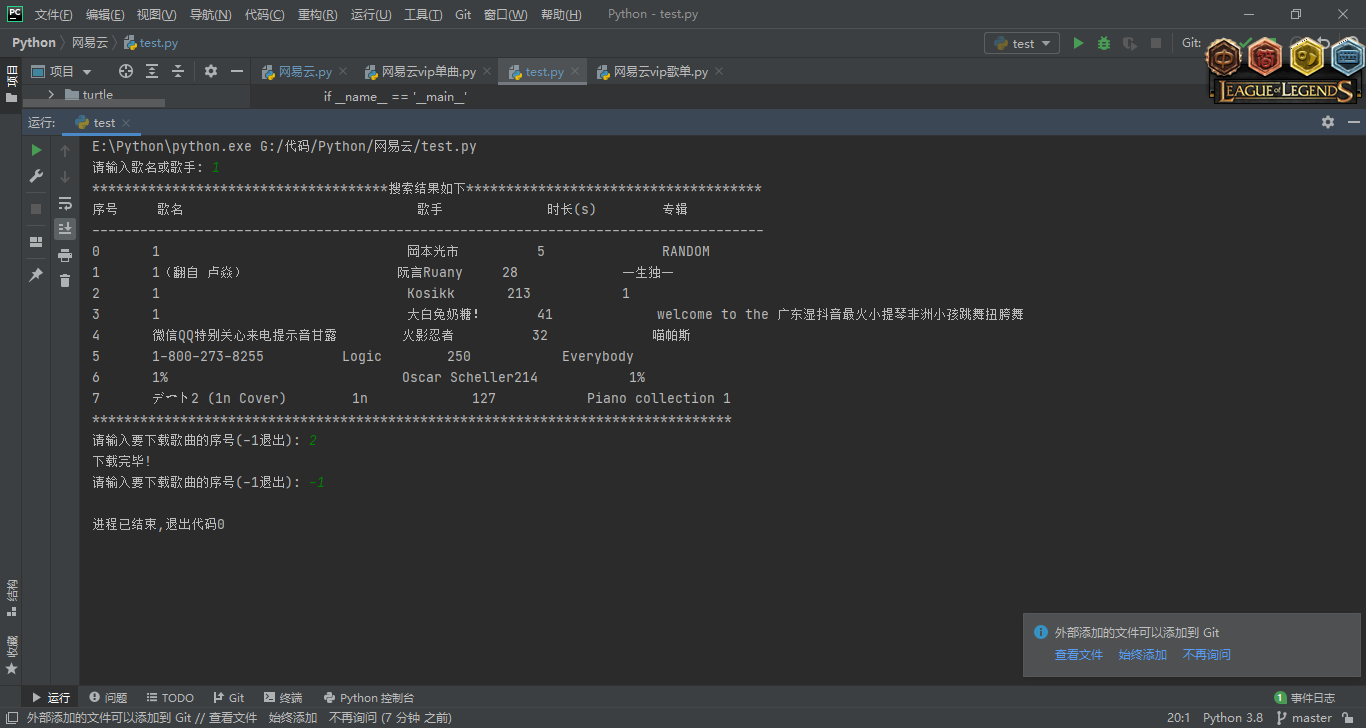Open the 重构(R) menu

[317, 15]
